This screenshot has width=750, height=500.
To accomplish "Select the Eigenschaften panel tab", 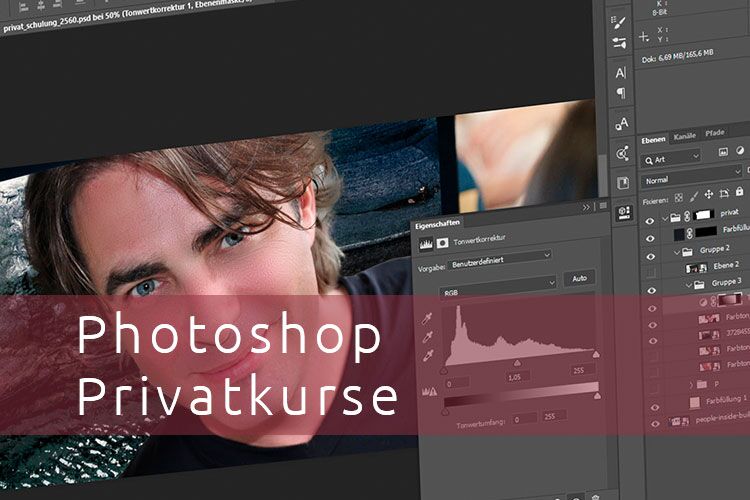I will (437, 224).
